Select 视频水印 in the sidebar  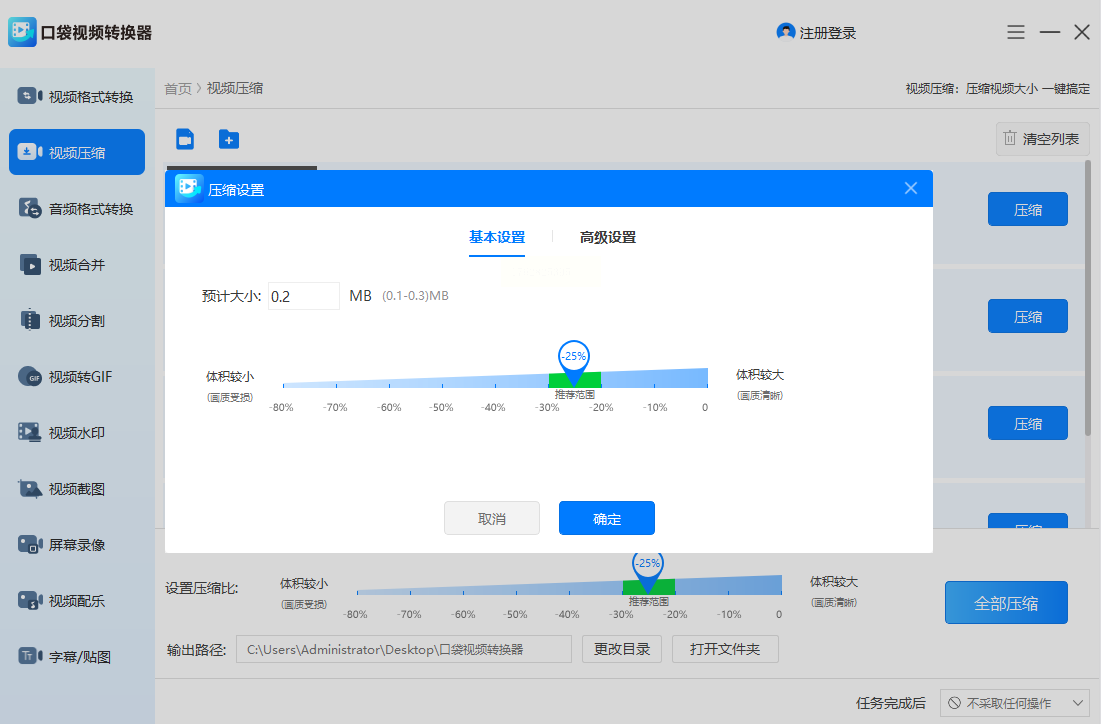click(77, 433)
